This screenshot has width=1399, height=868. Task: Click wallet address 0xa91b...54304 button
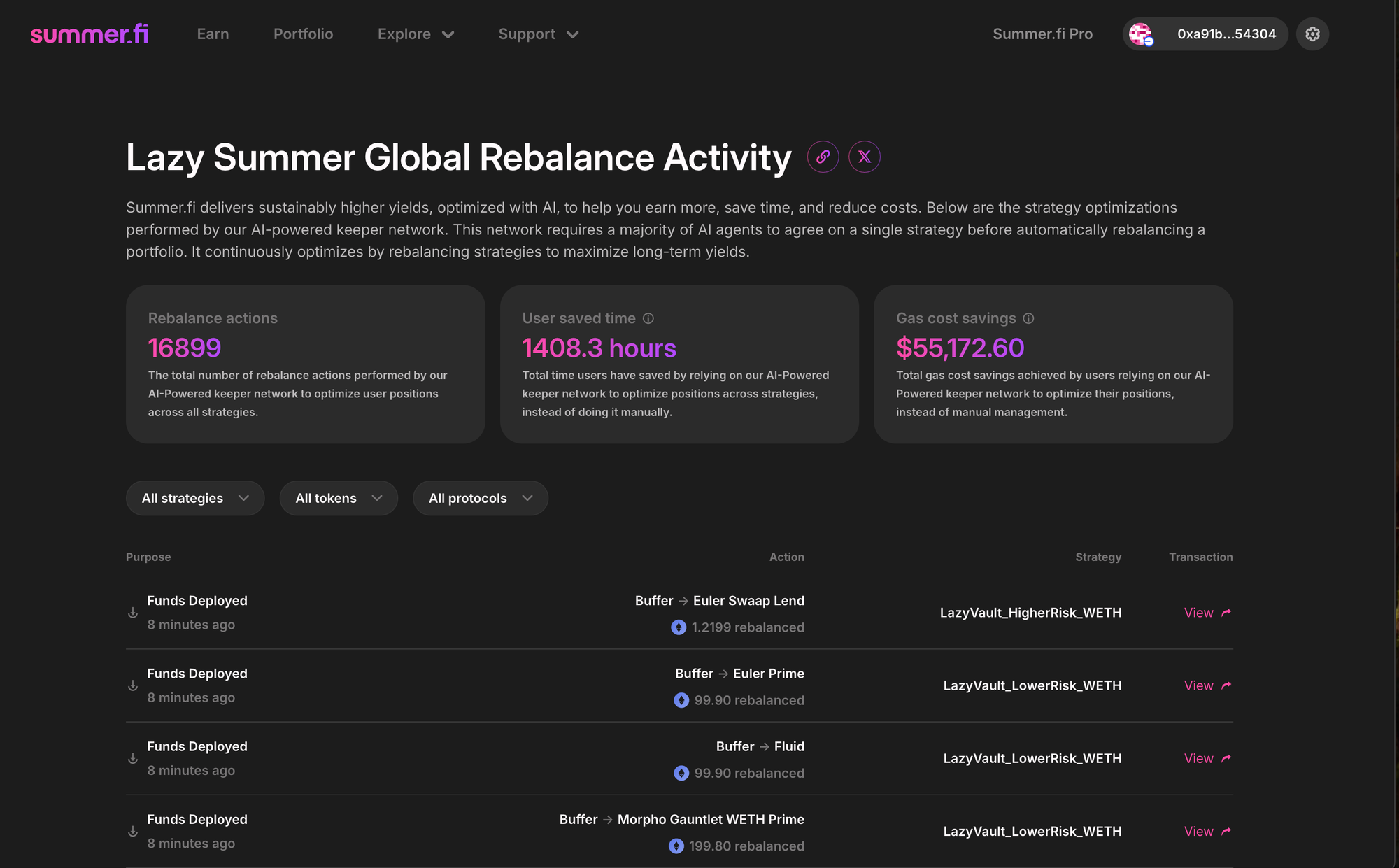(1226, 34)
